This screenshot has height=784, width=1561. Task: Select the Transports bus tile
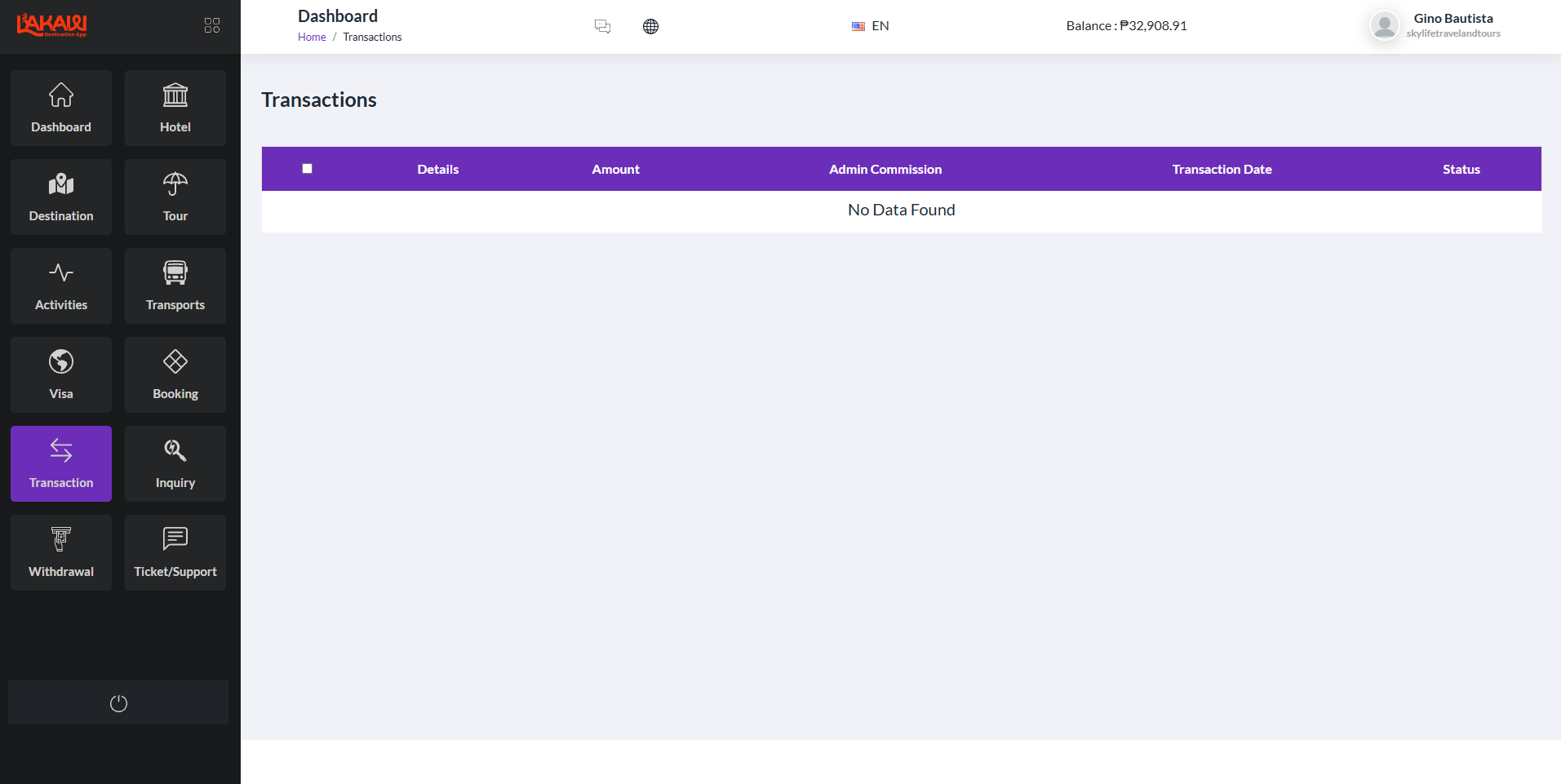coord(175,286)
